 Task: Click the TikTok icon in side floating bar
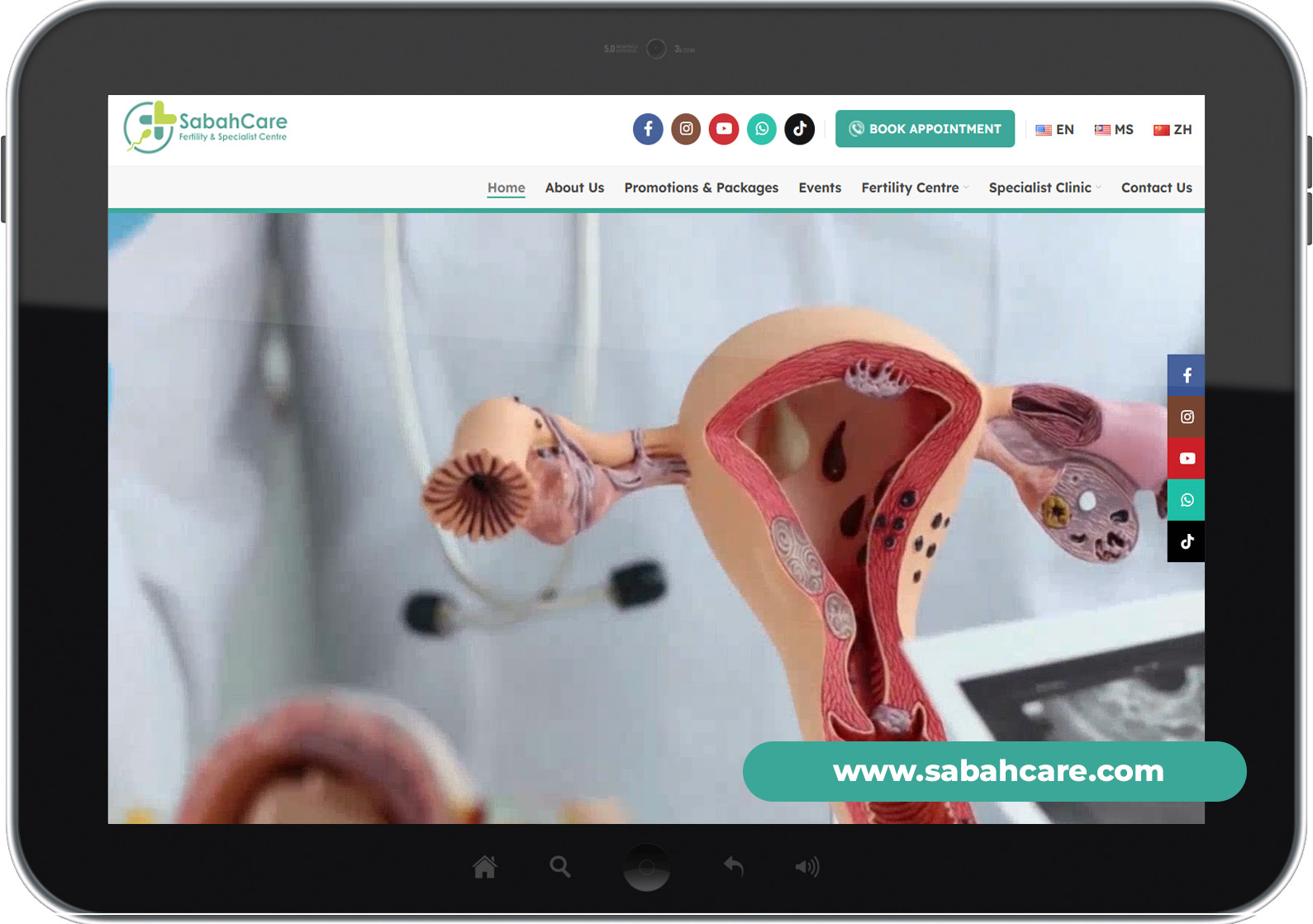(1186, 541)
